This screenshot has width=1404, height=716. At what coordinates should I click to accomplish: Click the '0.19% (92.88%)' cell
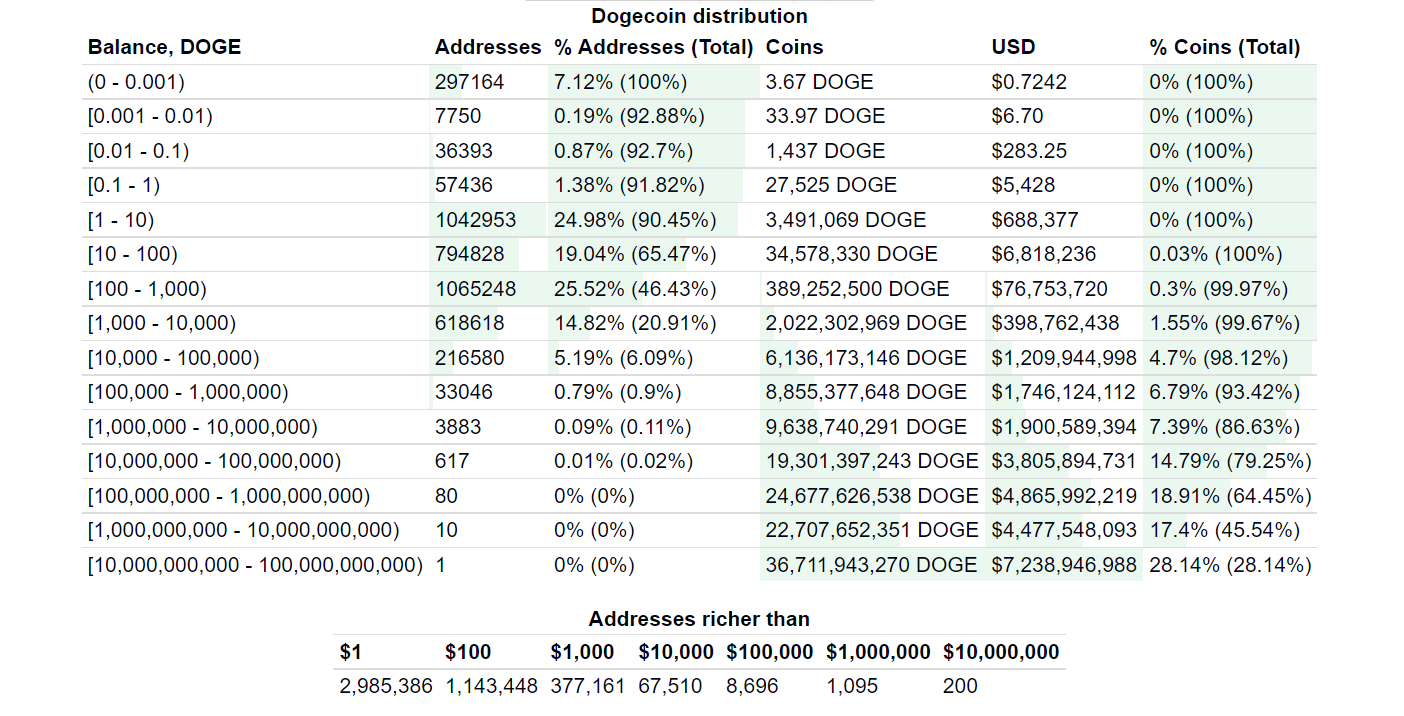pyautogui.click(x=631, y=116)
